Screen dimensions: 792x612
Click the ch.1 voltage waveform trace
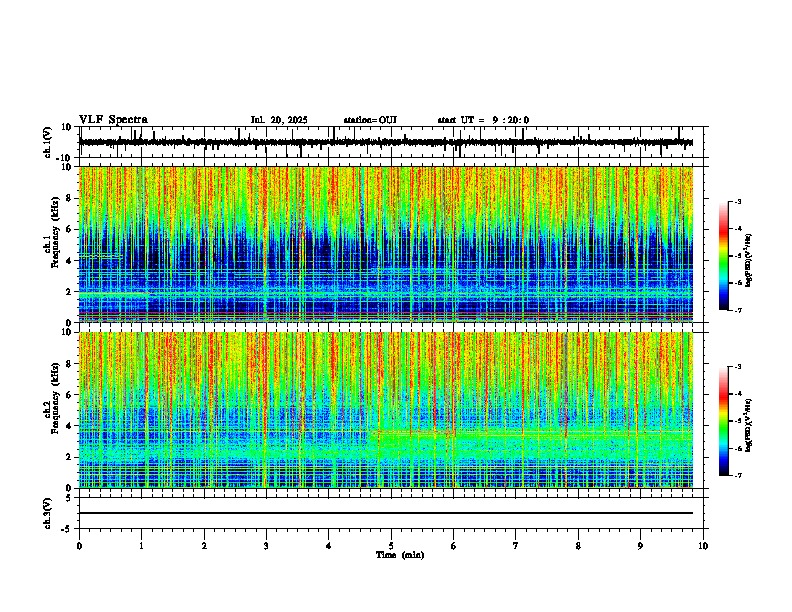point(386,142)
